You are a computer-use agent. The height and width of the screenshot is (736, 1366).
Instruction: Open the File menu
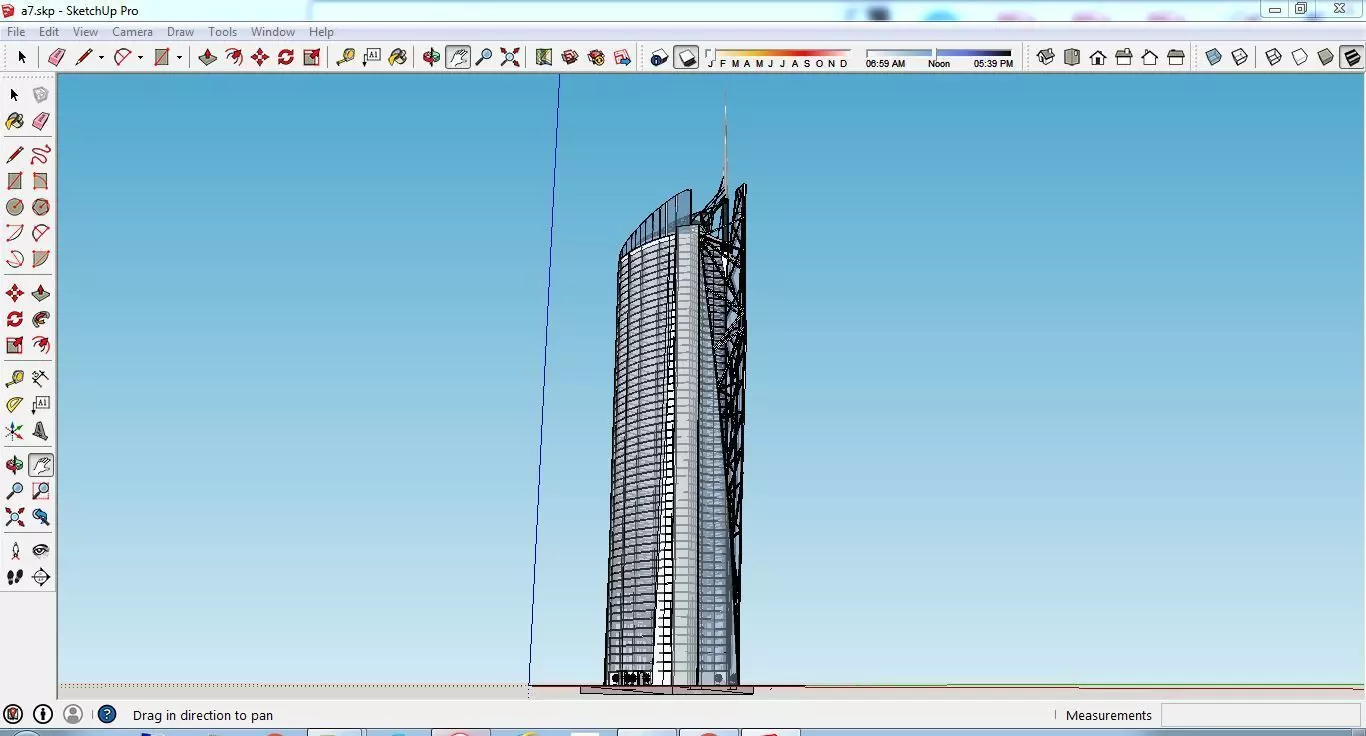click(x=16, y=32)
